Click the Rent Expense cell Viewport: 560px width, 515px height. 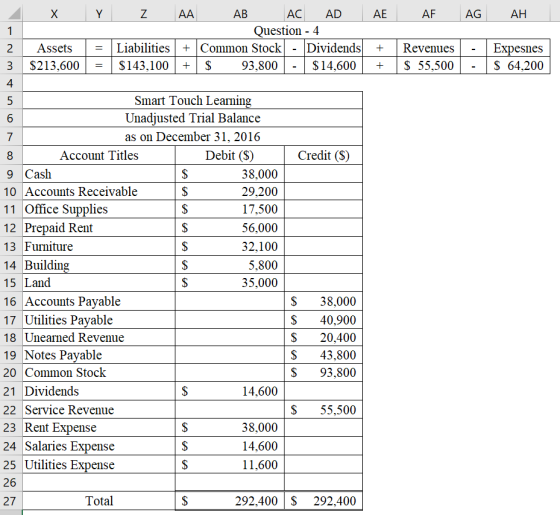tap(99, 428)
